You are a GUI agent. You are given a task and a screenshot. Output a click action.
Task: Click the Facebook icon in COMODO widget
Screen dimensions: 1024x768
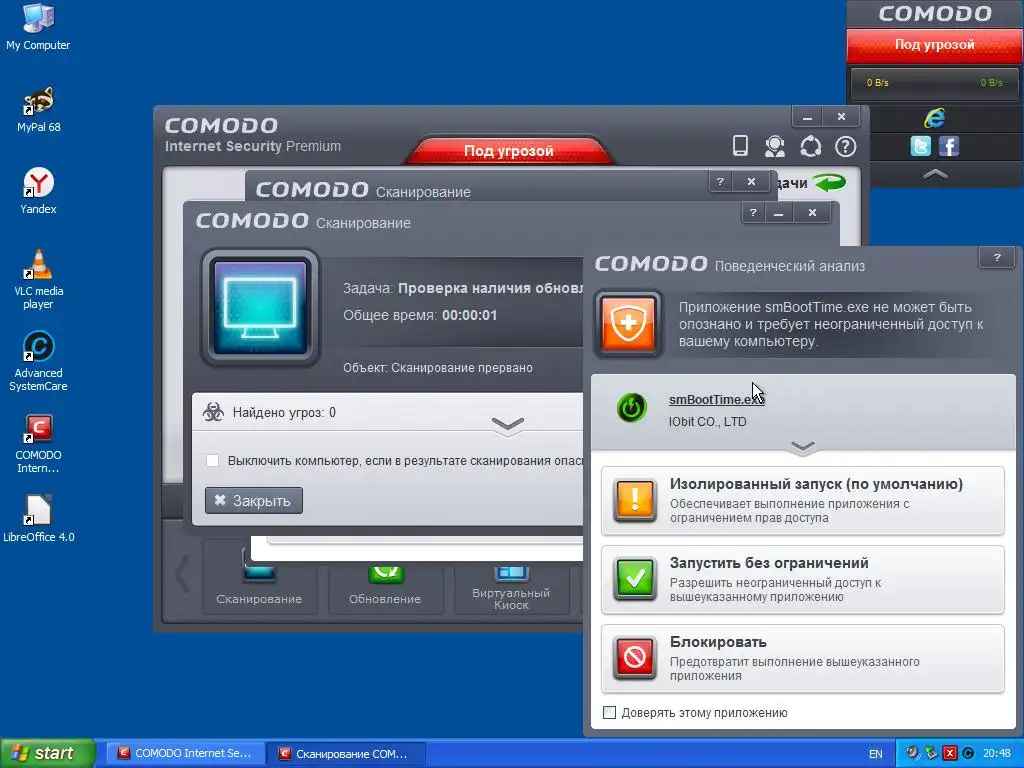tap(949, 146)
